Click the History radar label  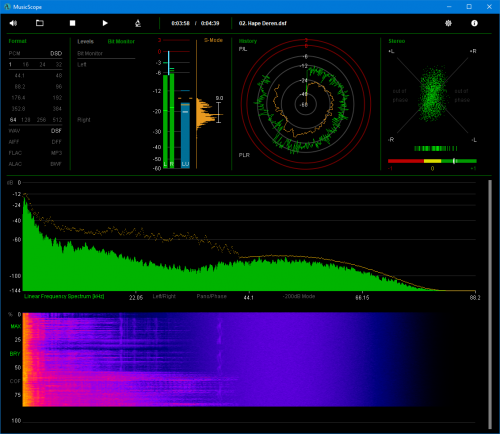pyautogui.click(x=248, y=41)
